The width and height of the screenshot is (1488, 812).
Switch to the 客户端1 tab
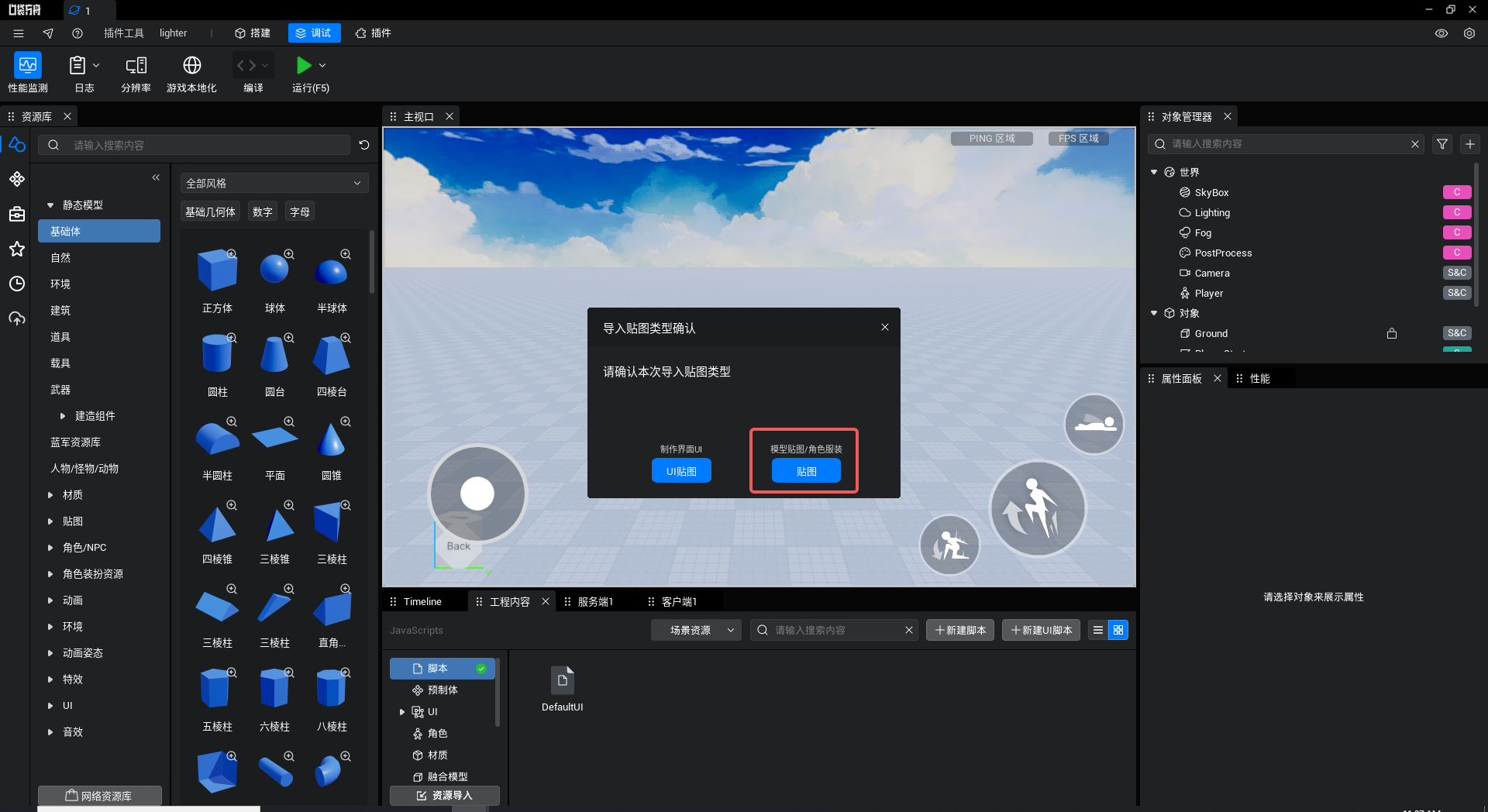click(679, 601)
